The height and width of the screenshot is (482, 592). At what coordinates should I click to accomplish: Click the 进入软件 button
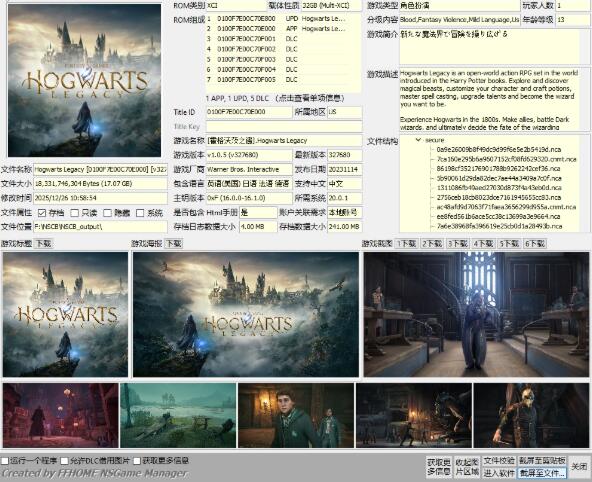pyautogui.click(x=499, y=473)
